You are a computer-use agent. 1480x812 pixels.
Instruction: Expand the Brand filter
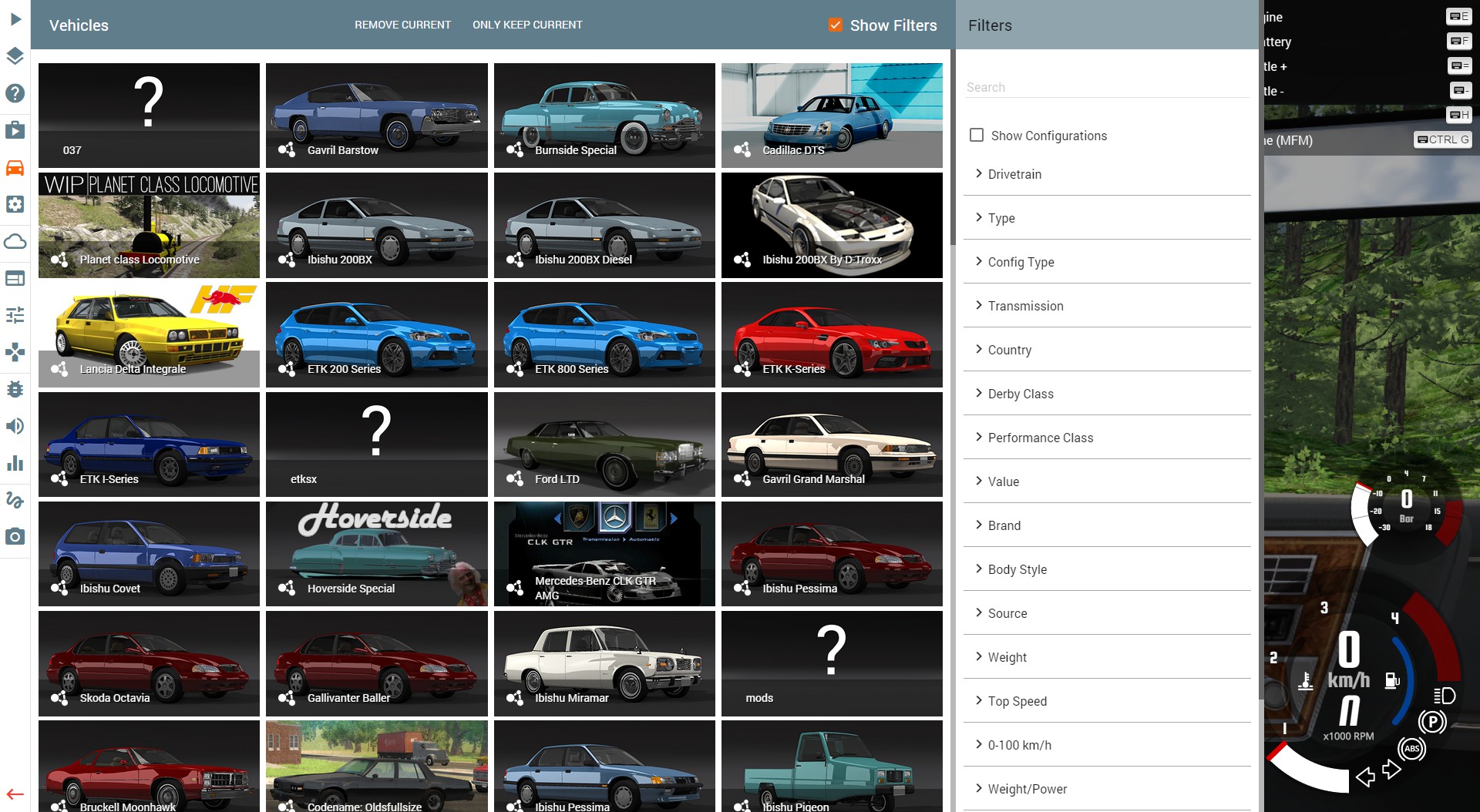[x=1107, y=525]
